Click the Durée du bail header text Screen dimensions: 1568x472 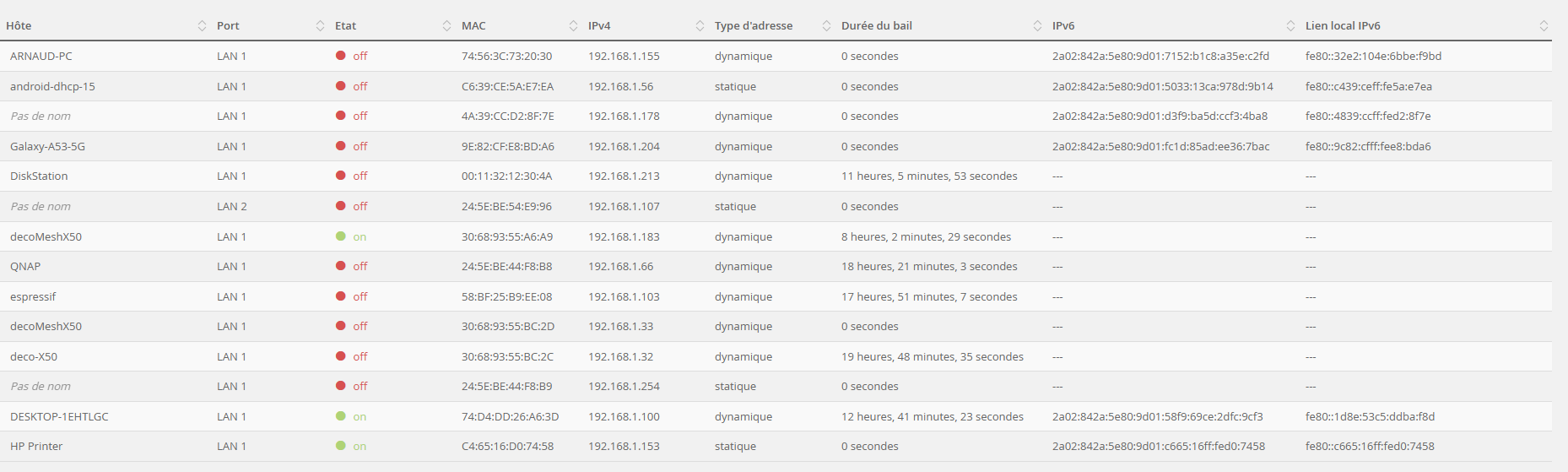tap(877, 26)
